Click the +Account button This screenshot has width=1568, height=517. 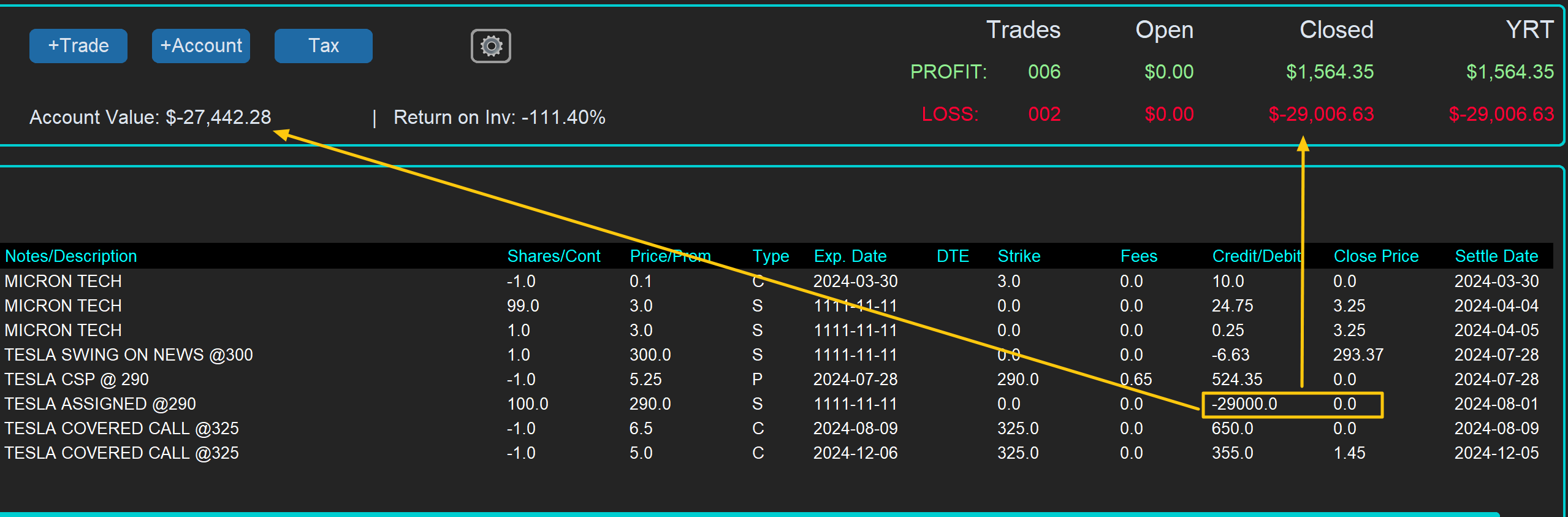(201, 46)
